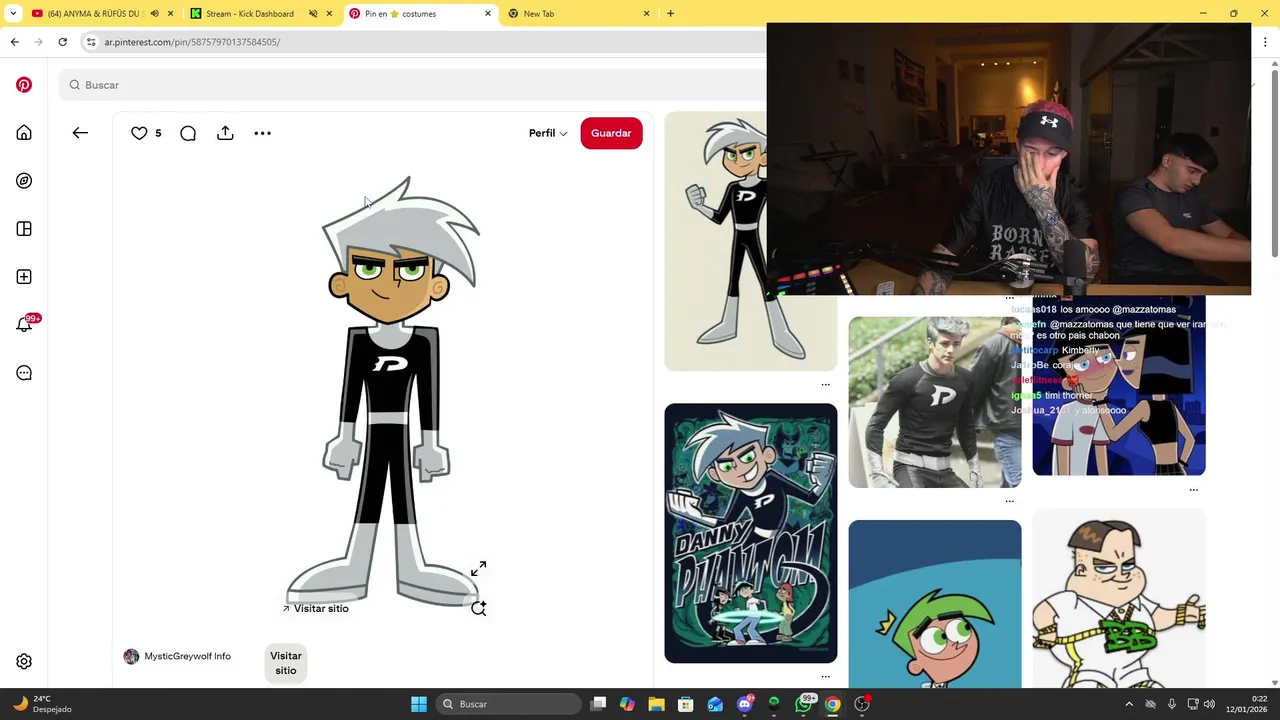The width and height of the screenshot is (1280, 720).
Task: Unmute the Kick Dashboard tab audio
Action: (x=313, y=14)
